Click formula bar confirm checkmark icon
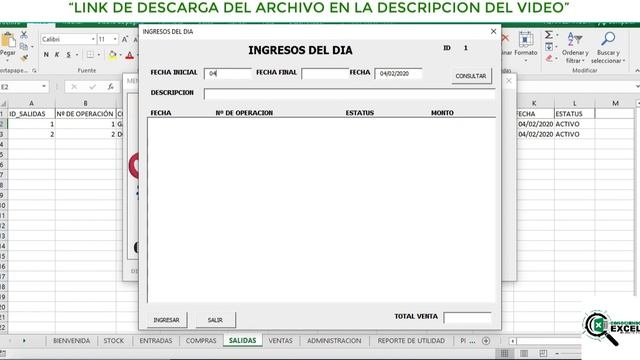Viewport: 640px width, 360px height. click(x=93, y=87)
